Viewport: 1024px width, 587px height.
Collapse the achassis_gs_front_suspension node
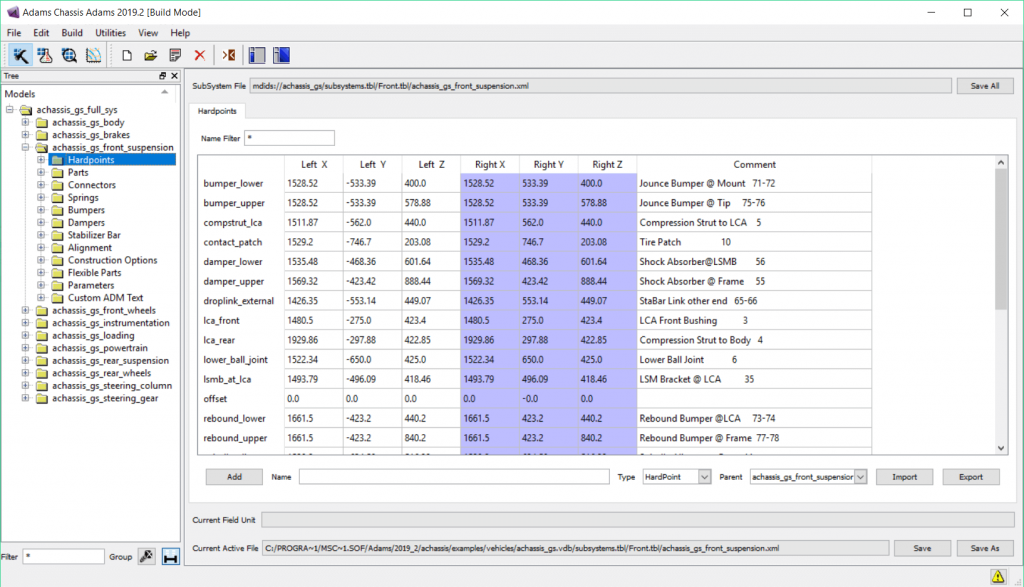(x=25, y=148)
